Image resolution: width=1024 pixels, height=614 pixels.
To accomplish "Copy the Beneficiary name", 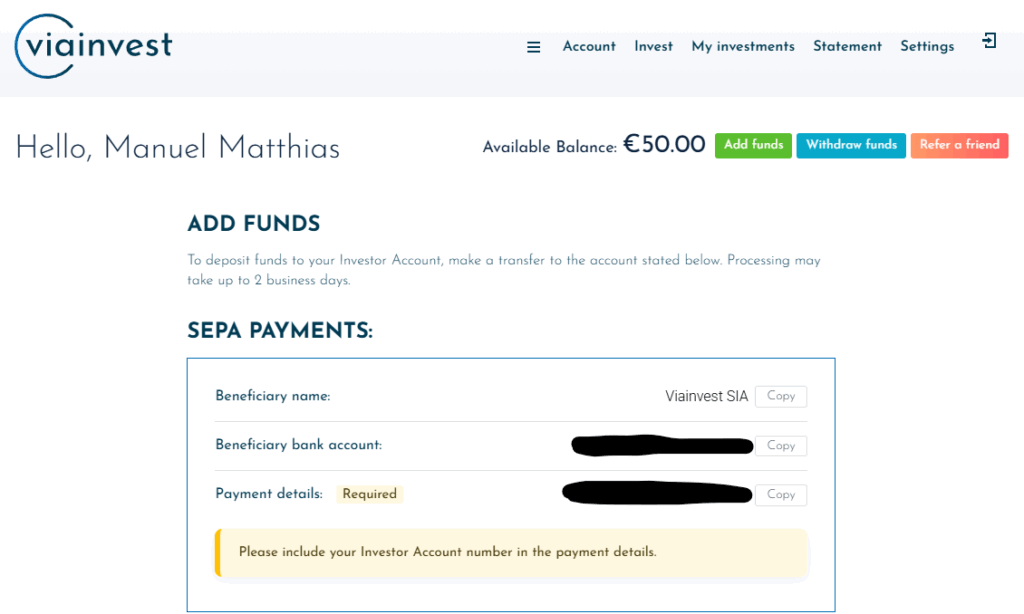I will [x=780, y=396].
